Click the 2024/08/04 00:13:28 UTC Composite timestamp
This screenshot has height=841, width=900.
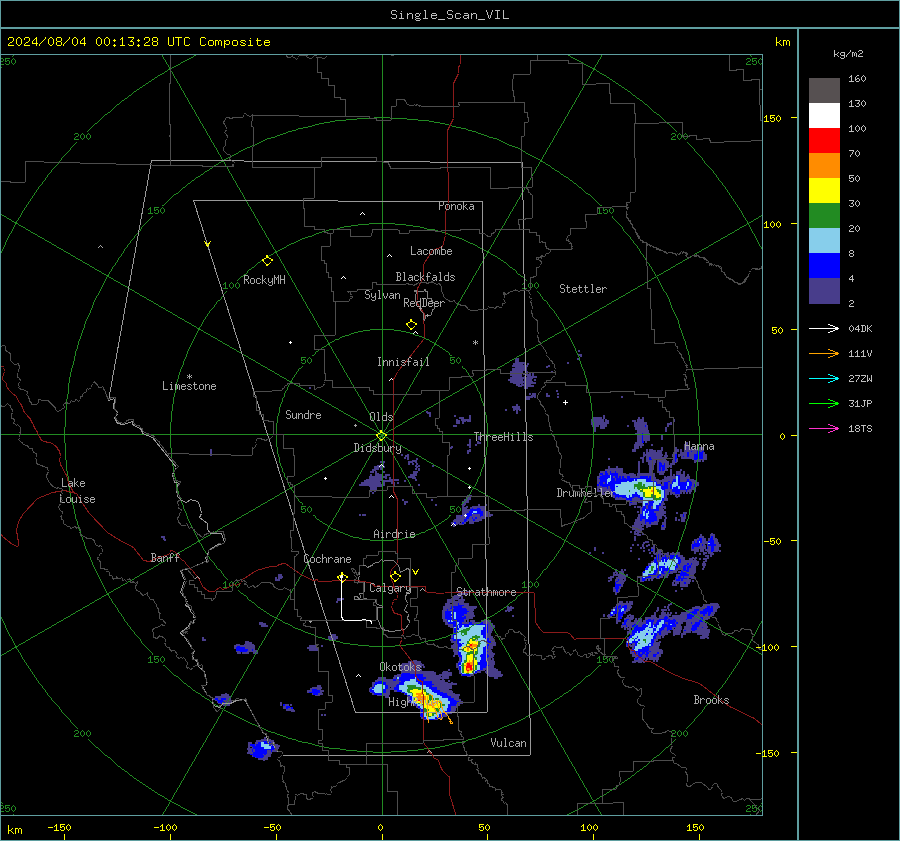(138, 42)
